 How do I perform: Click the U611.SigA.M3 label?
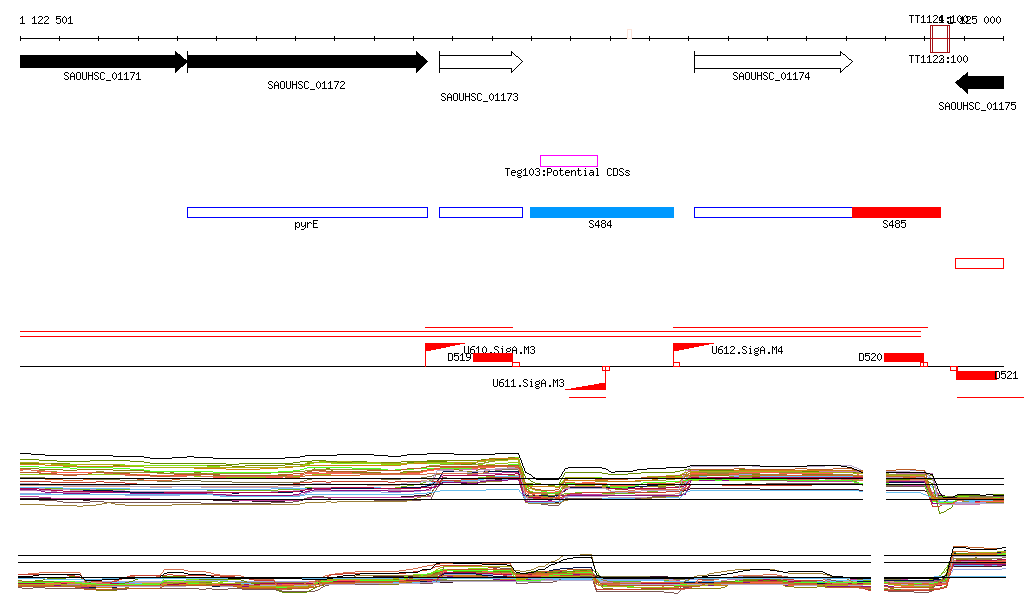point(528,383)
